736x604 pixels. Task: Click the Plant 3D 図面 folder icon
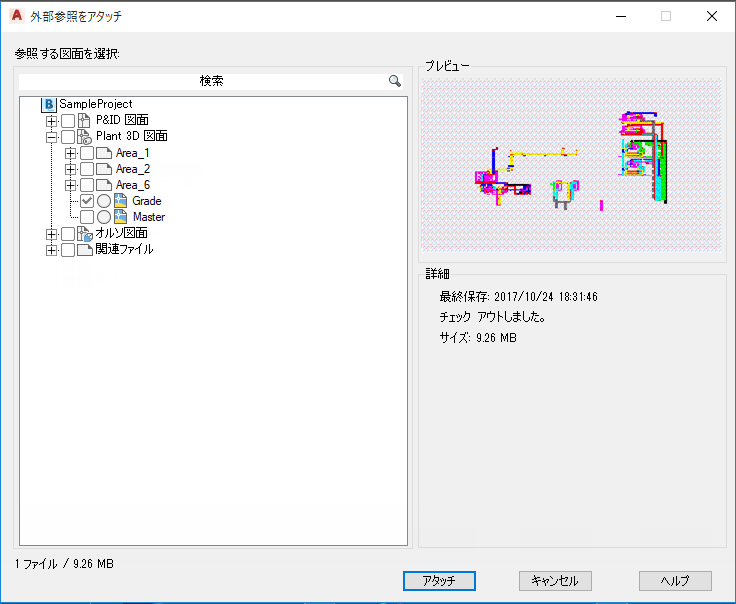point(84,137)
